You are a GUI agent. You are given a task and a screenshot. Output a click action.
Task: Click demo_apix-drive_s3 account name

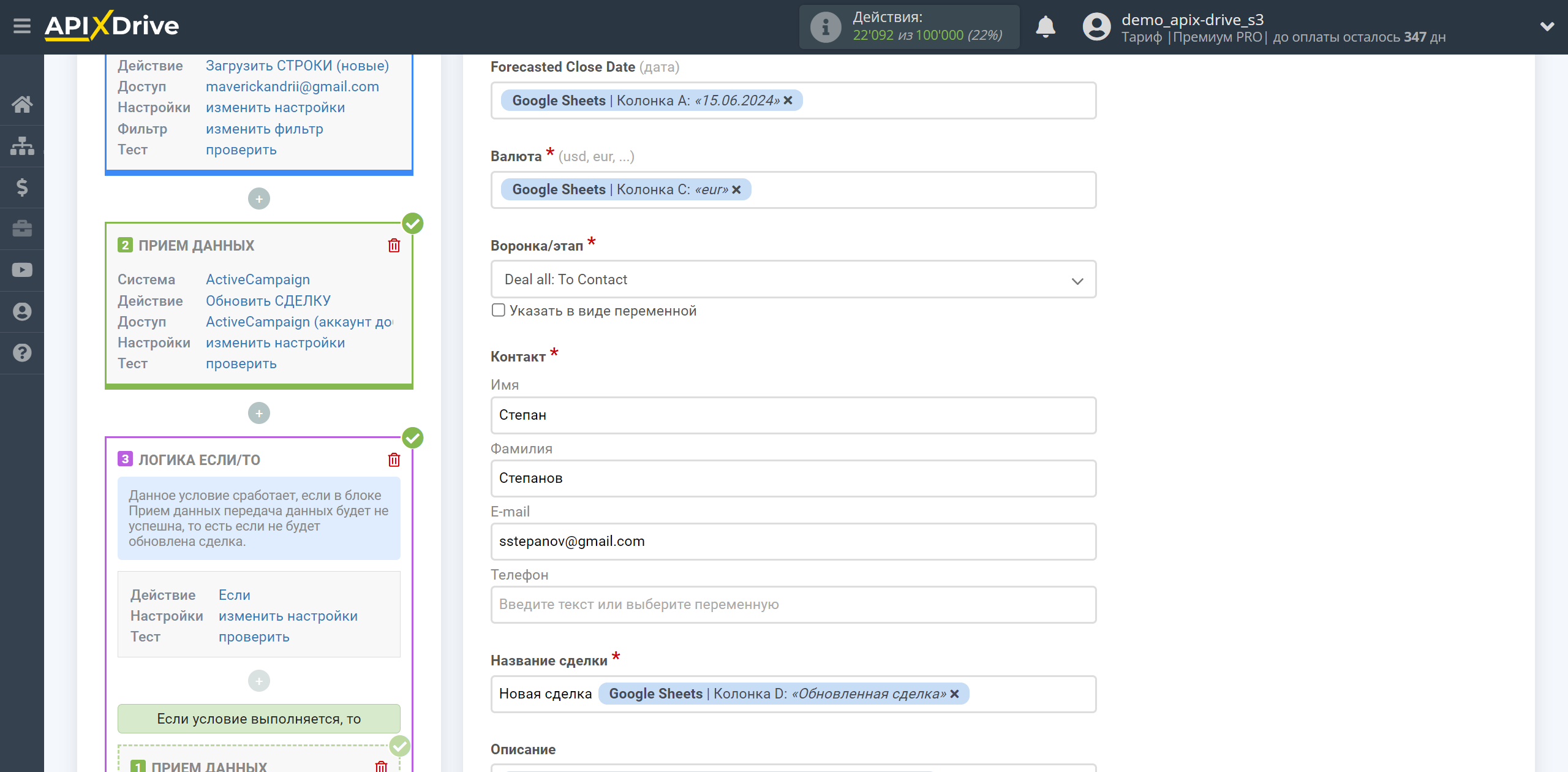tap(1193, 20)
